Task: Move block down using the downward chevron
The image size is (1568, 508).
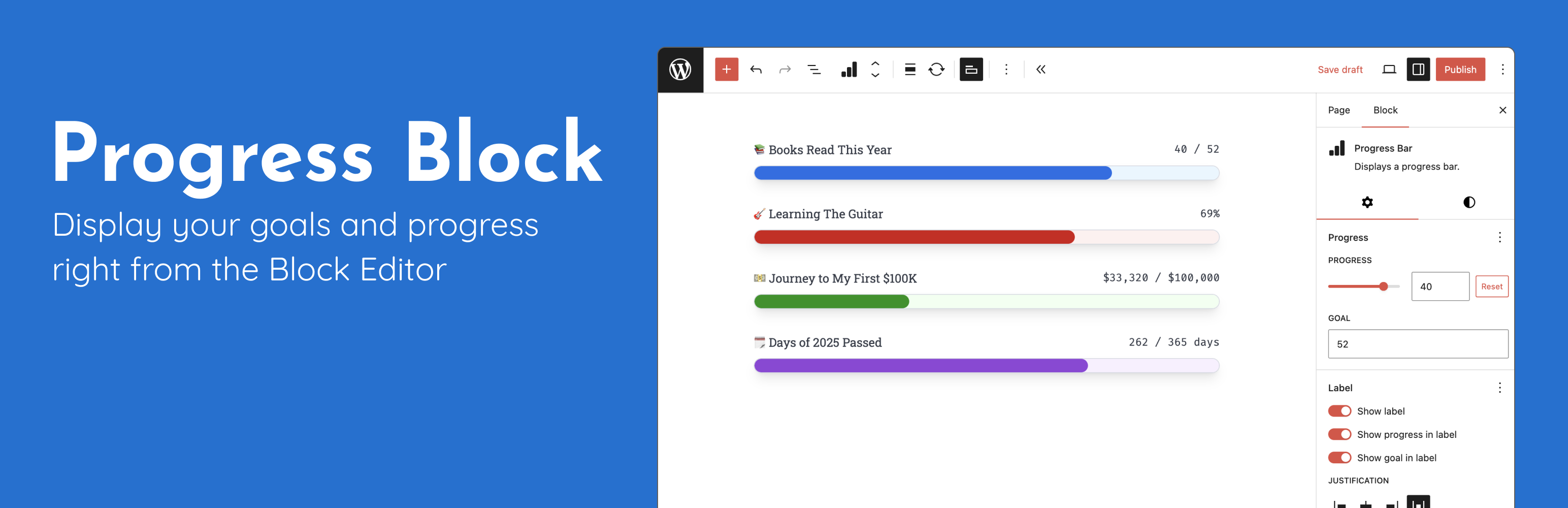Action: click(875, 76)
